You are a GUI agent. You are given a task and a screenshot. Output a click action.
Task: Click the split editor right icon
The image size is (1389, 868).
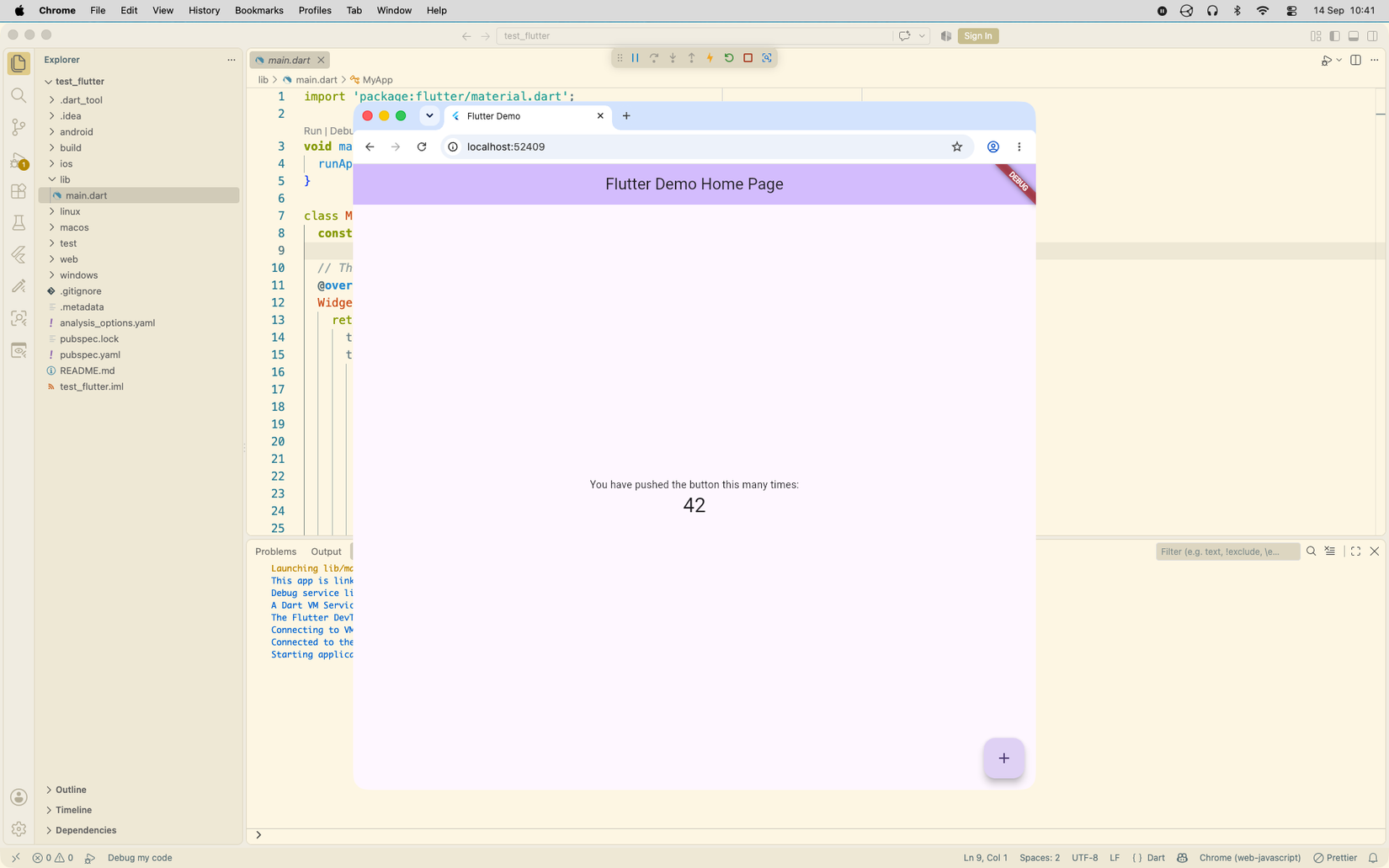pyautogui.click(x=1355, y=60)
